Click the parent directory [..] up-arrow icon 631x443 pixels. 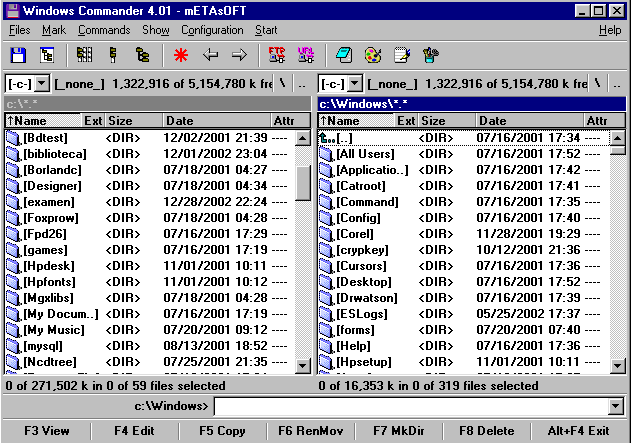(327, 138)
